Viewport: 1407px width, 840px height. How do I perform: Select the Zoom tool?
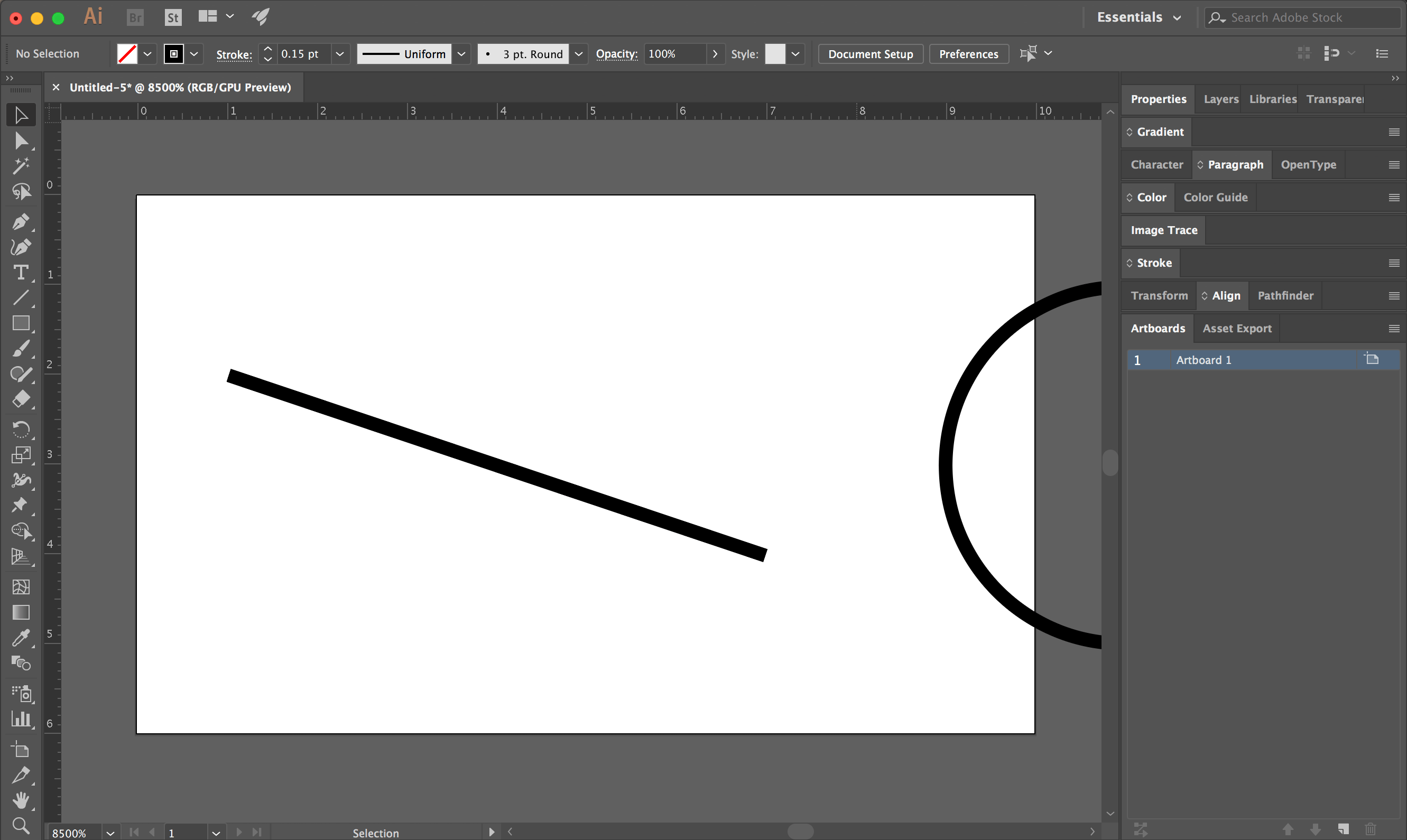tap(21, 826)
